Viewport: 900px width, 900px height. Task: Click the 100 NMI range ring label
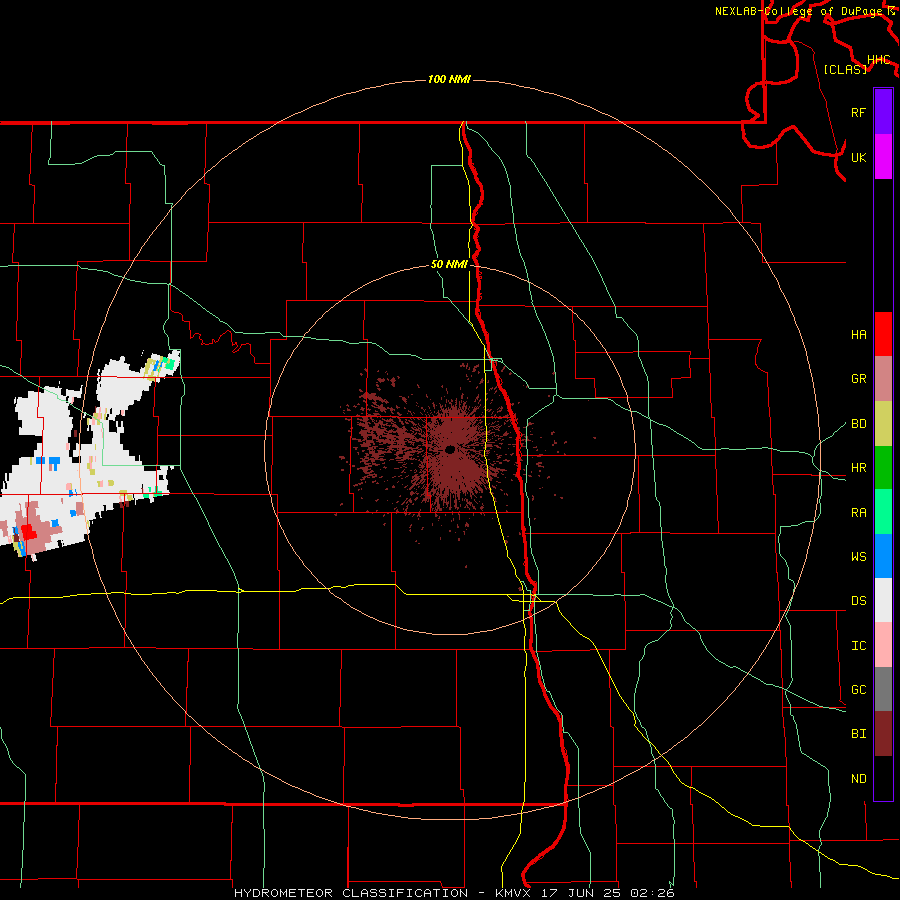(449, 79)
